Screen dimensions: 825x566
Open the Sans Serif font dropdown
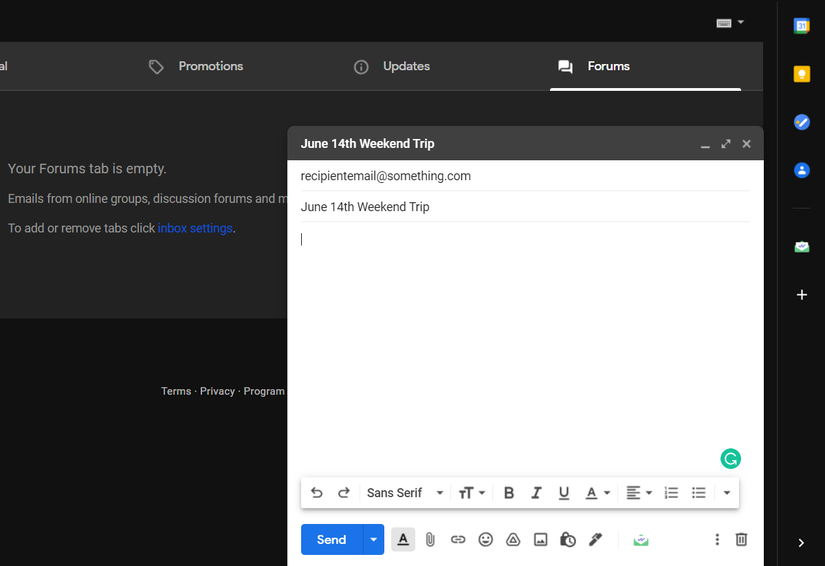click(405, 493)
